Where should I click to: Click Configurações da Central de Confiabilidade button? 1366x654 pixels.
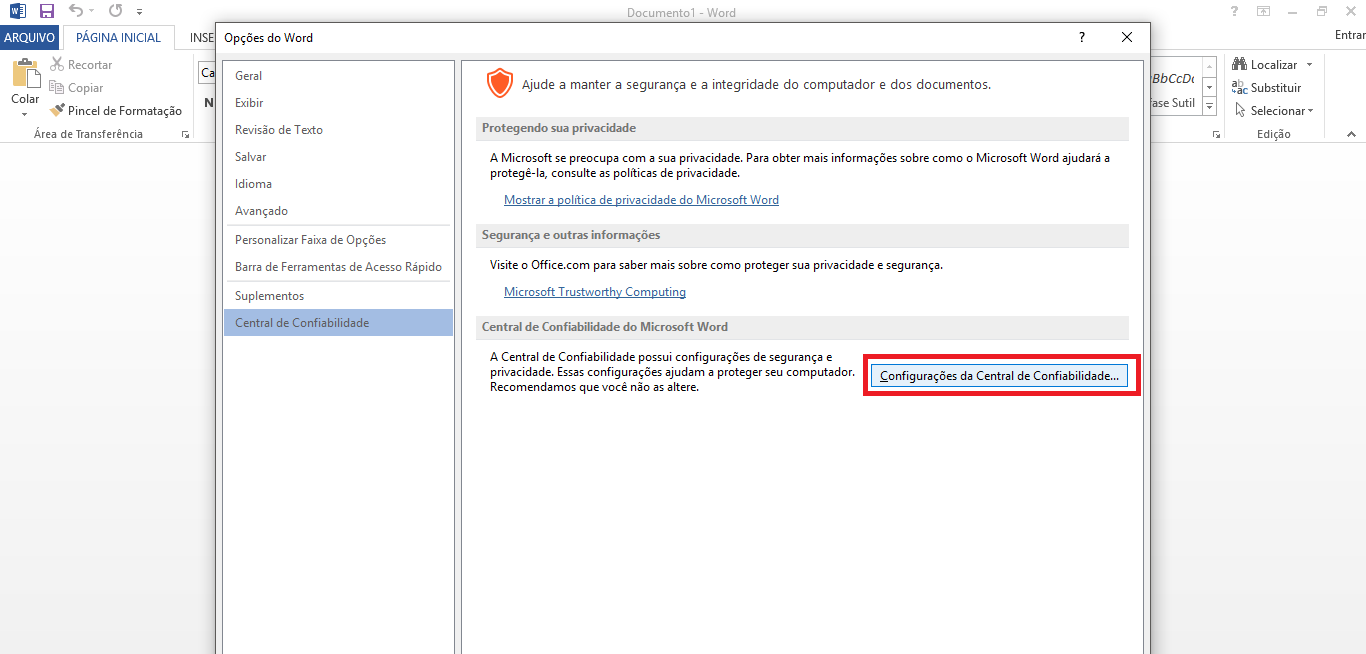coord(1000,376)
